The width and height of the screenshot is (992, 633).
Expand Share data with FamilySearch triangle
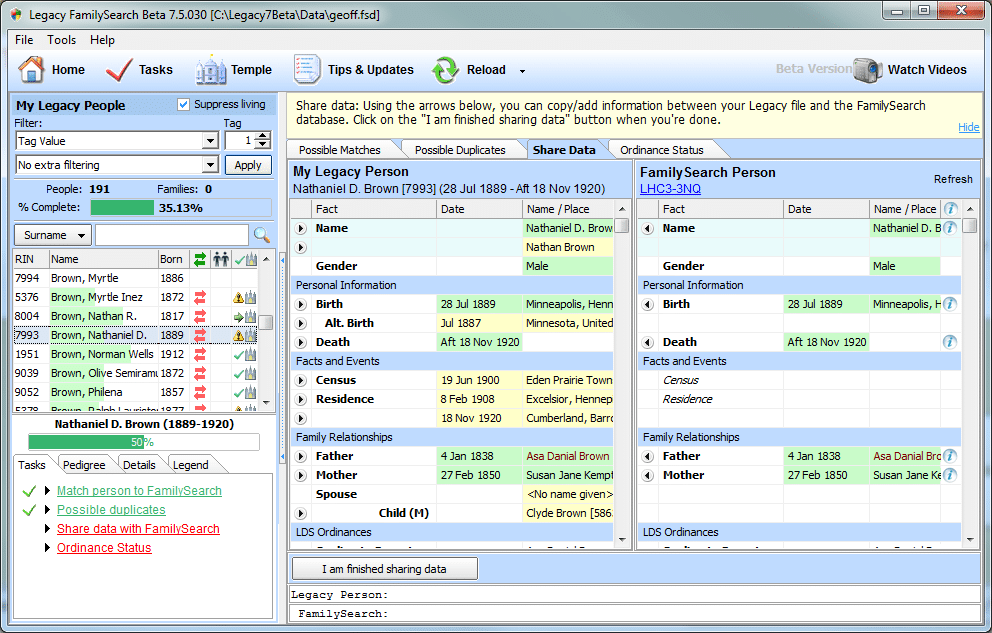(47, 529)
